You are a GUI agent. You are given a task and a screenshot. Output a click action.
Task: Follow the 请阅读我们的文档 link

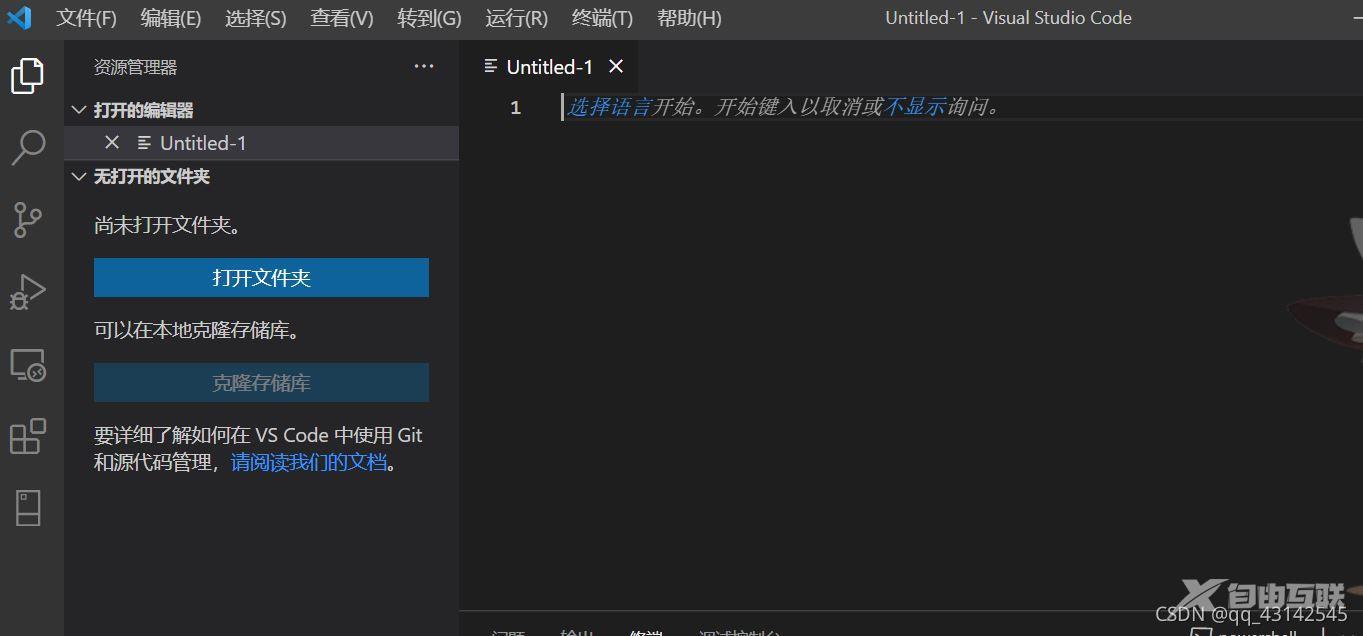(309, 462)
